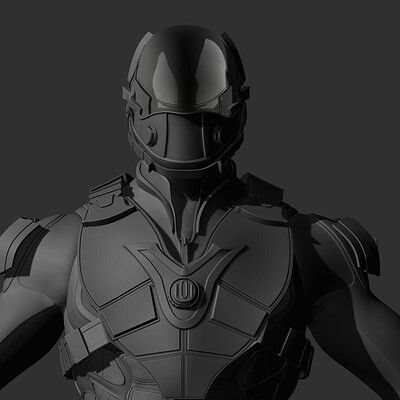Viewport: 400px width, 400px height.
Task: Click the round helmet button on left cheek
Action: pos(150,136)
